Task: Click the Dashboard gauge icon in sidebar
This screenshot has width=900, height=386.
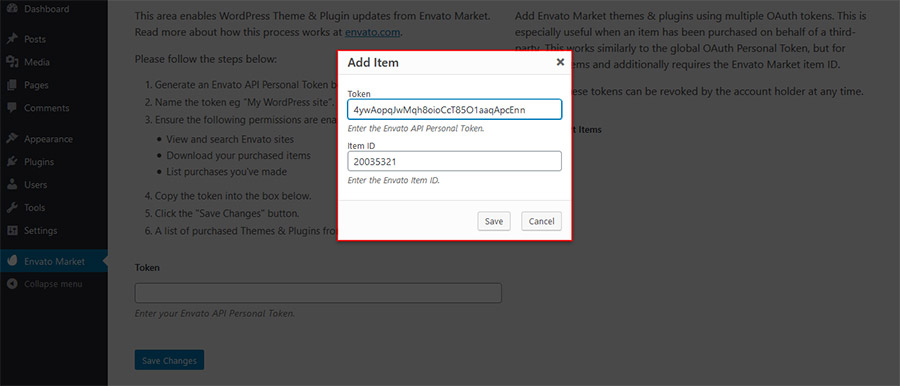Action: click(x=11, y=9)
